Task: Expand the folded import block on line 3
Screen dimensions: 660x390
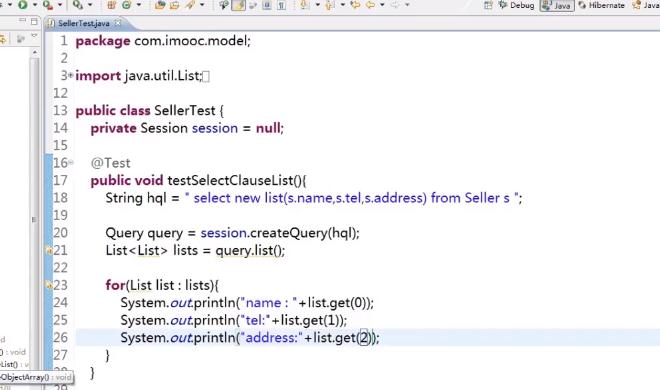Action: point(71,75)
